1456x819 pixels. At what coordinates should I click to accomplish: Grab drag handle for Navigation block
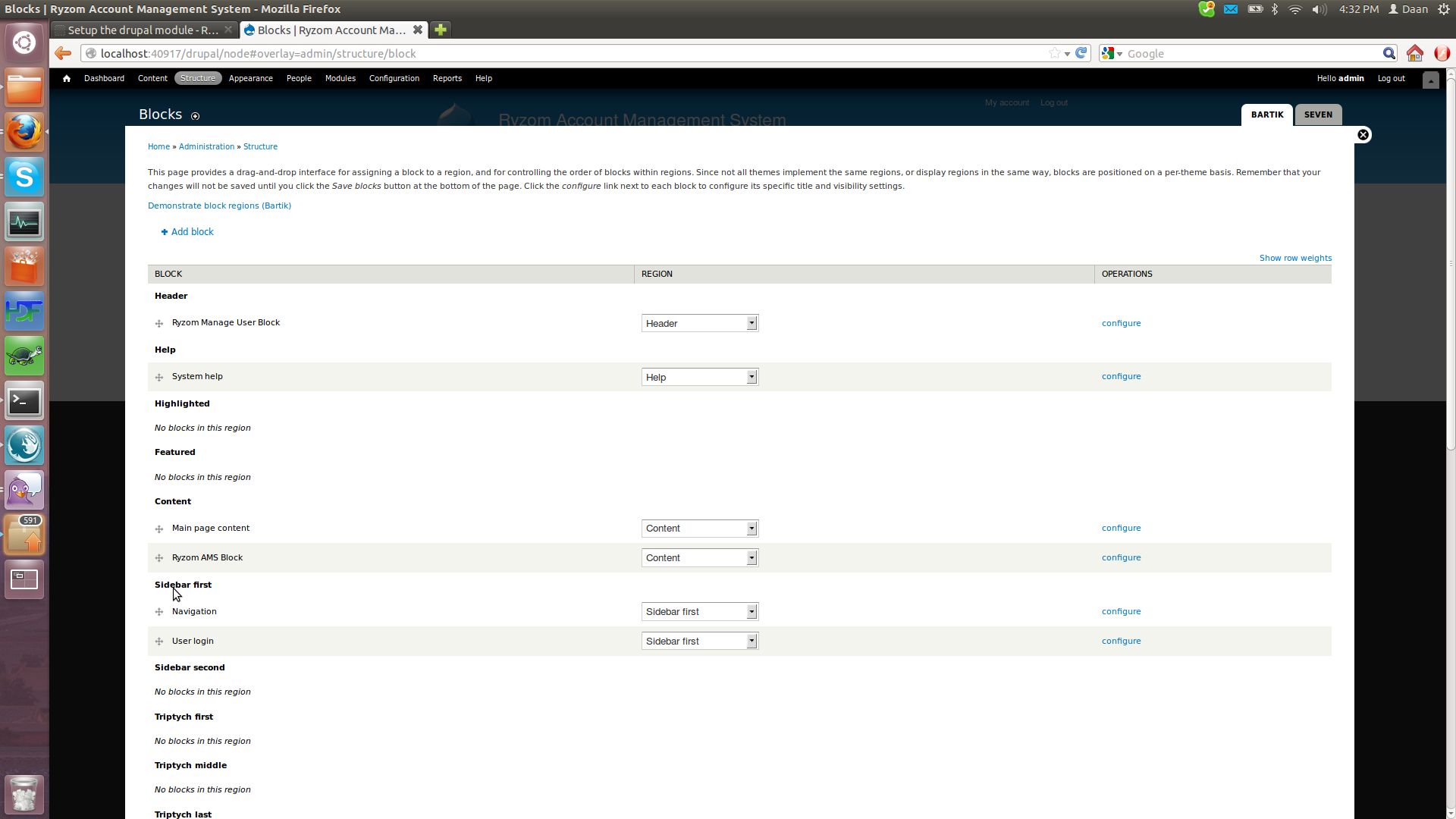pyautogui.click(x=159, y=612)
